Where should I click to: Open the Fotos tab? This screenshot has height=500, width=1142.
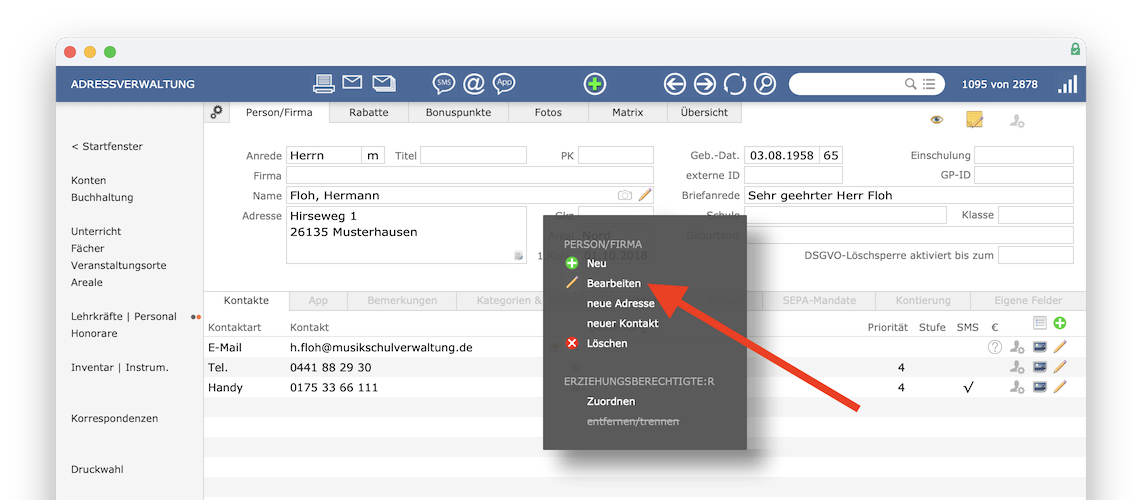tap(548, 113)
